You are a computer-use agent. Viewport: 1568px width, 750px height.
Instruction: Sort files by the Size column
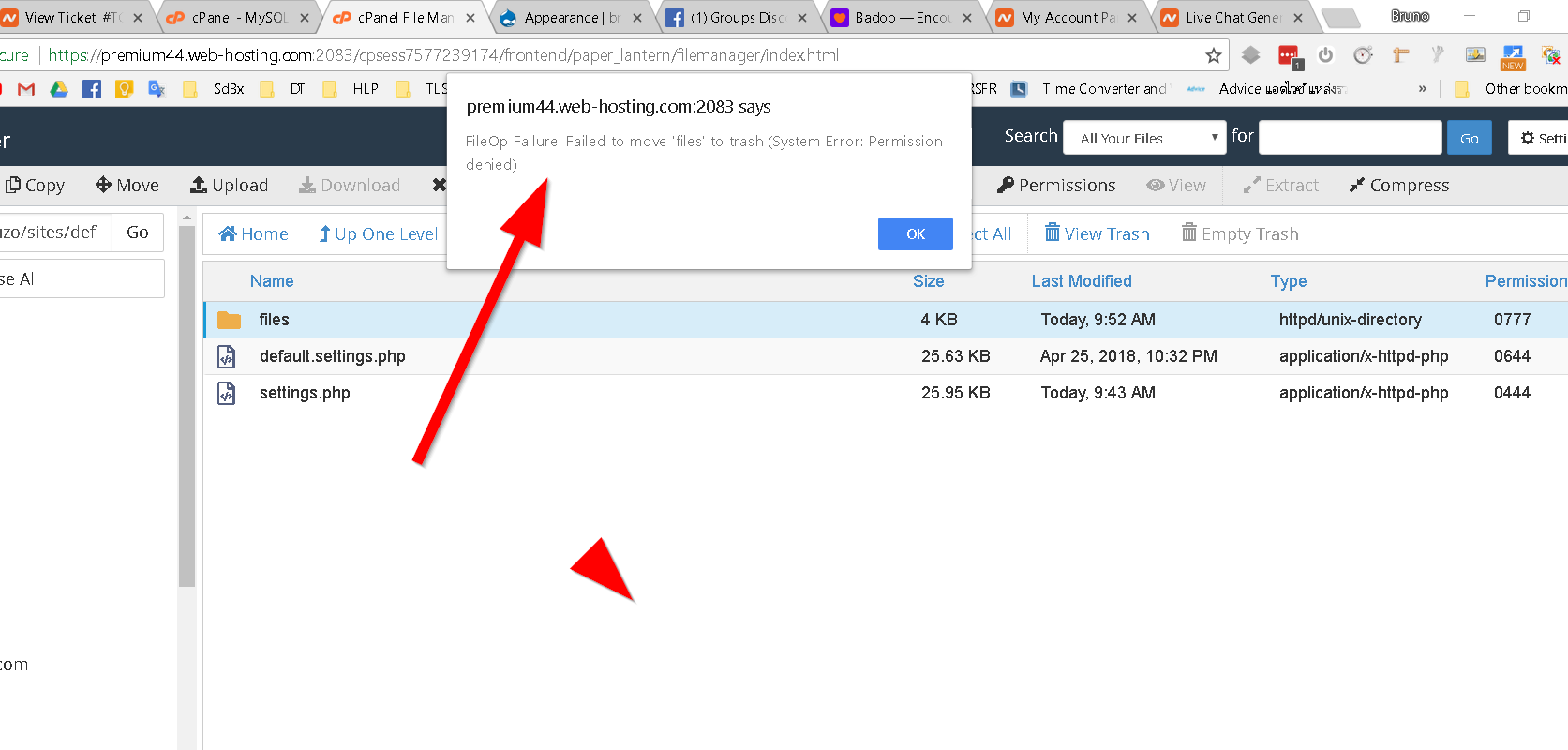(x=928, y=281)
